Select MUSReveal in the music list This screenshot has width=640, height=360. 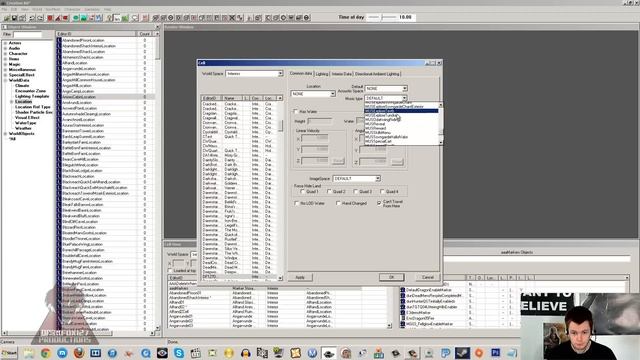(375, 124)
